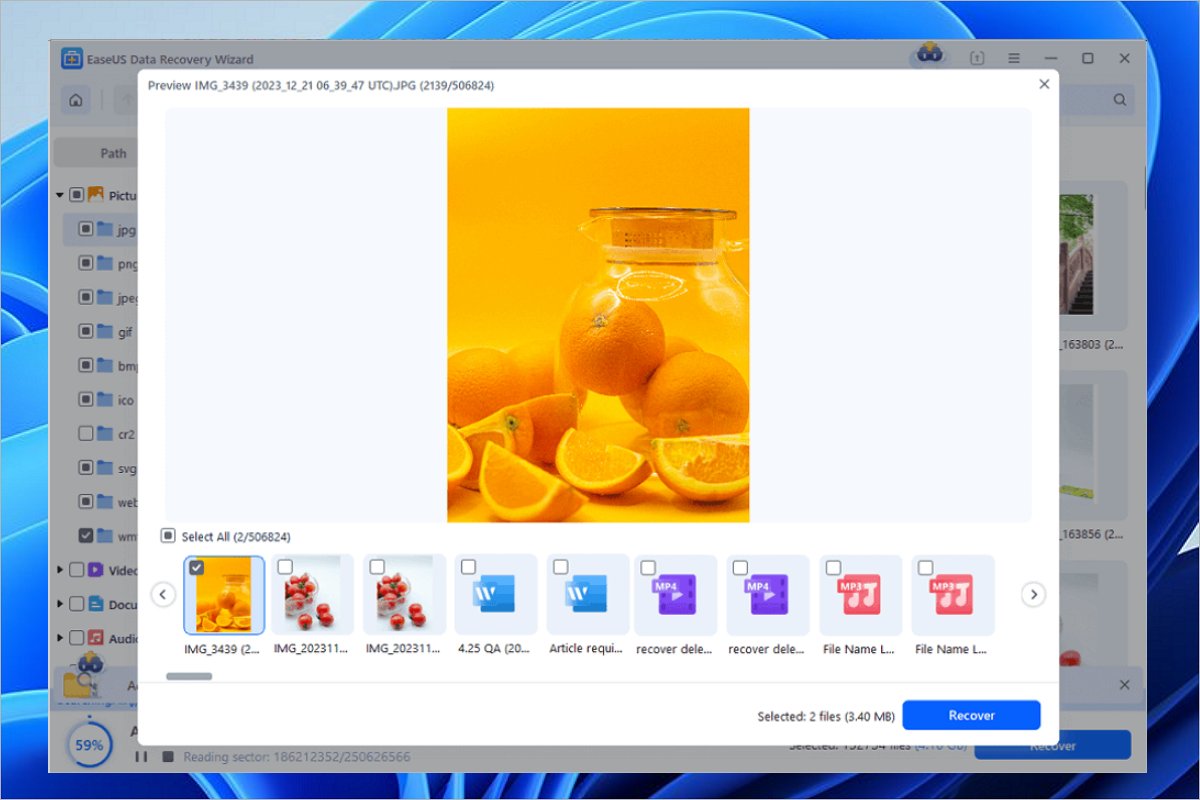Click the blue Recover button in preview dialog
This screenshot has width=1200, height=800.
pyautogui.click(x=971, y=715)
